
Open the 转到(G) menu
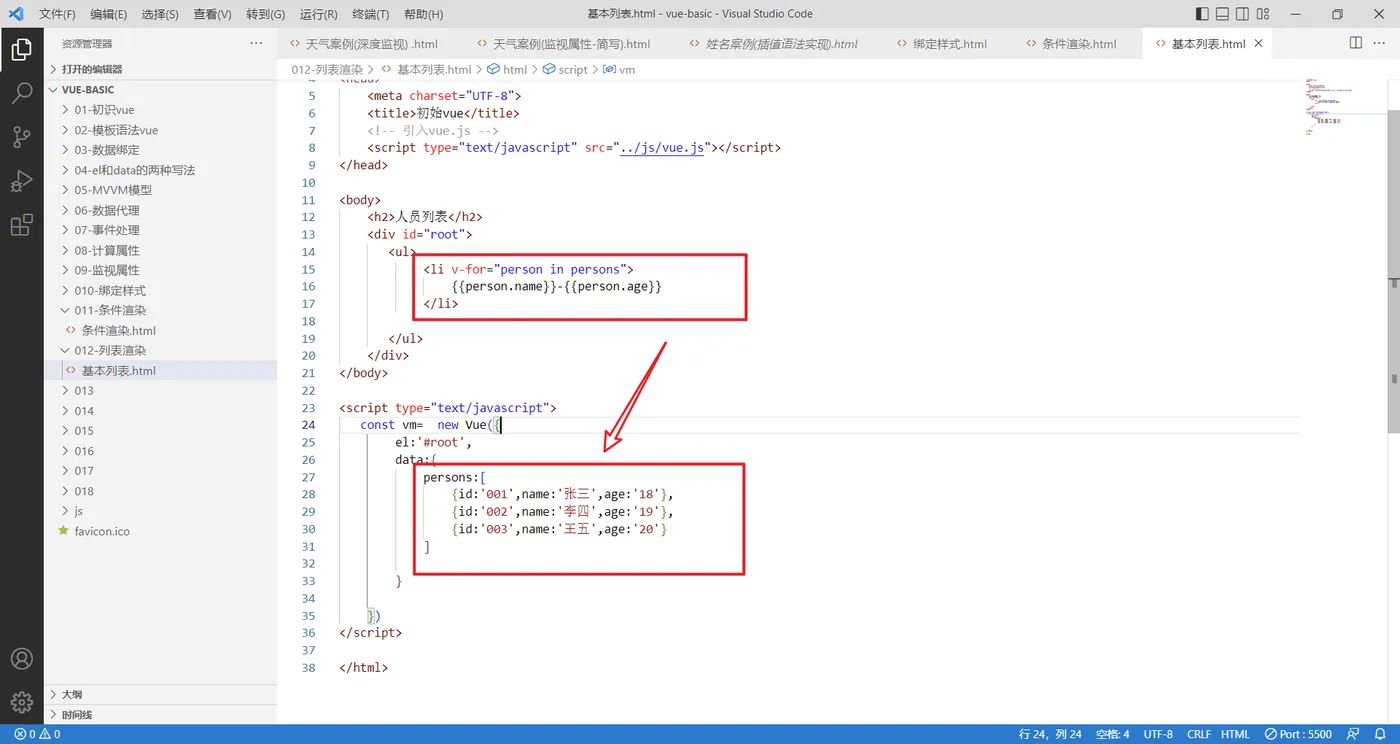[265, 14]
